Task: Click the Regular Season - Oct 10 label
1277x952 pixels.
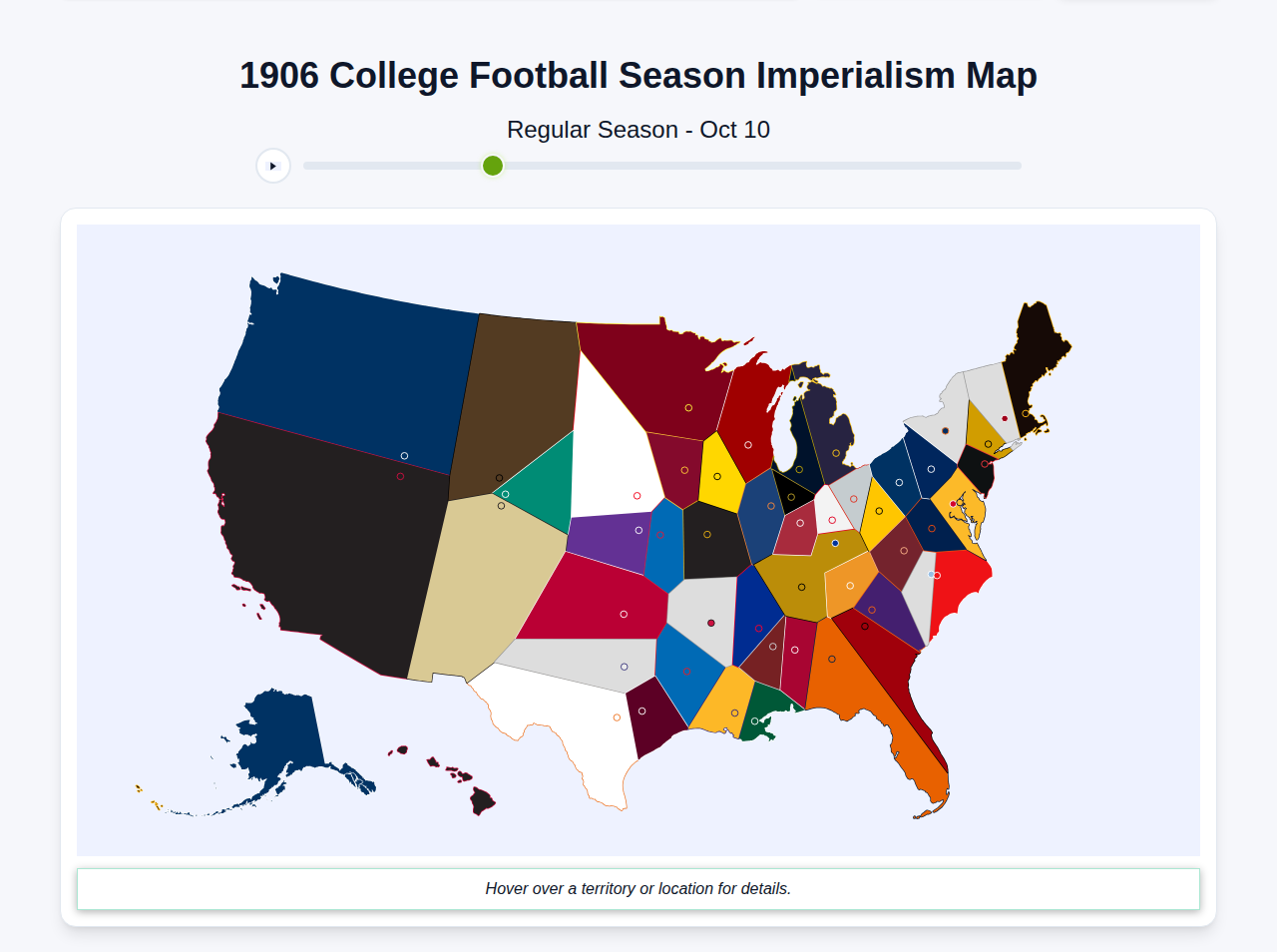Action: [x=638, y=130]
